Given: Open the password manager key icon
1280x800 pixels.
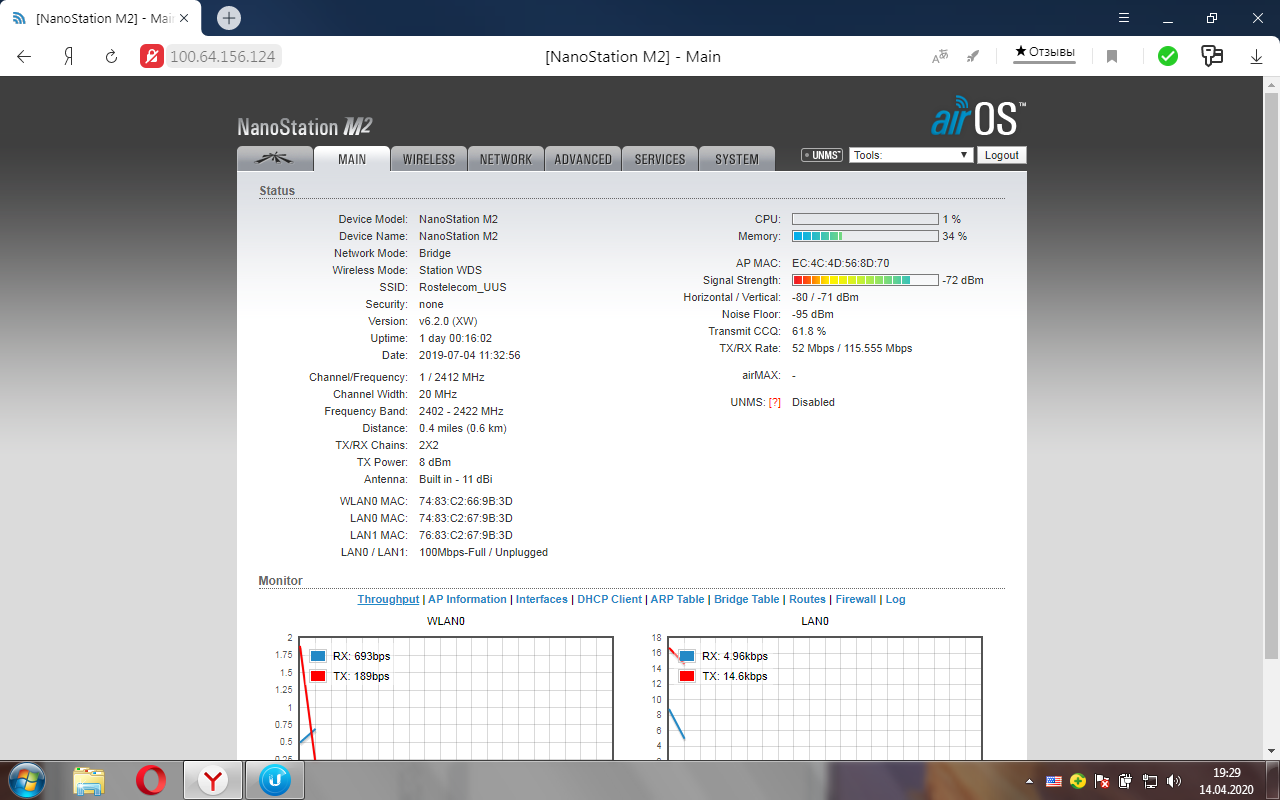Looking at the screenshot, I should click(x=1212, y=56).
